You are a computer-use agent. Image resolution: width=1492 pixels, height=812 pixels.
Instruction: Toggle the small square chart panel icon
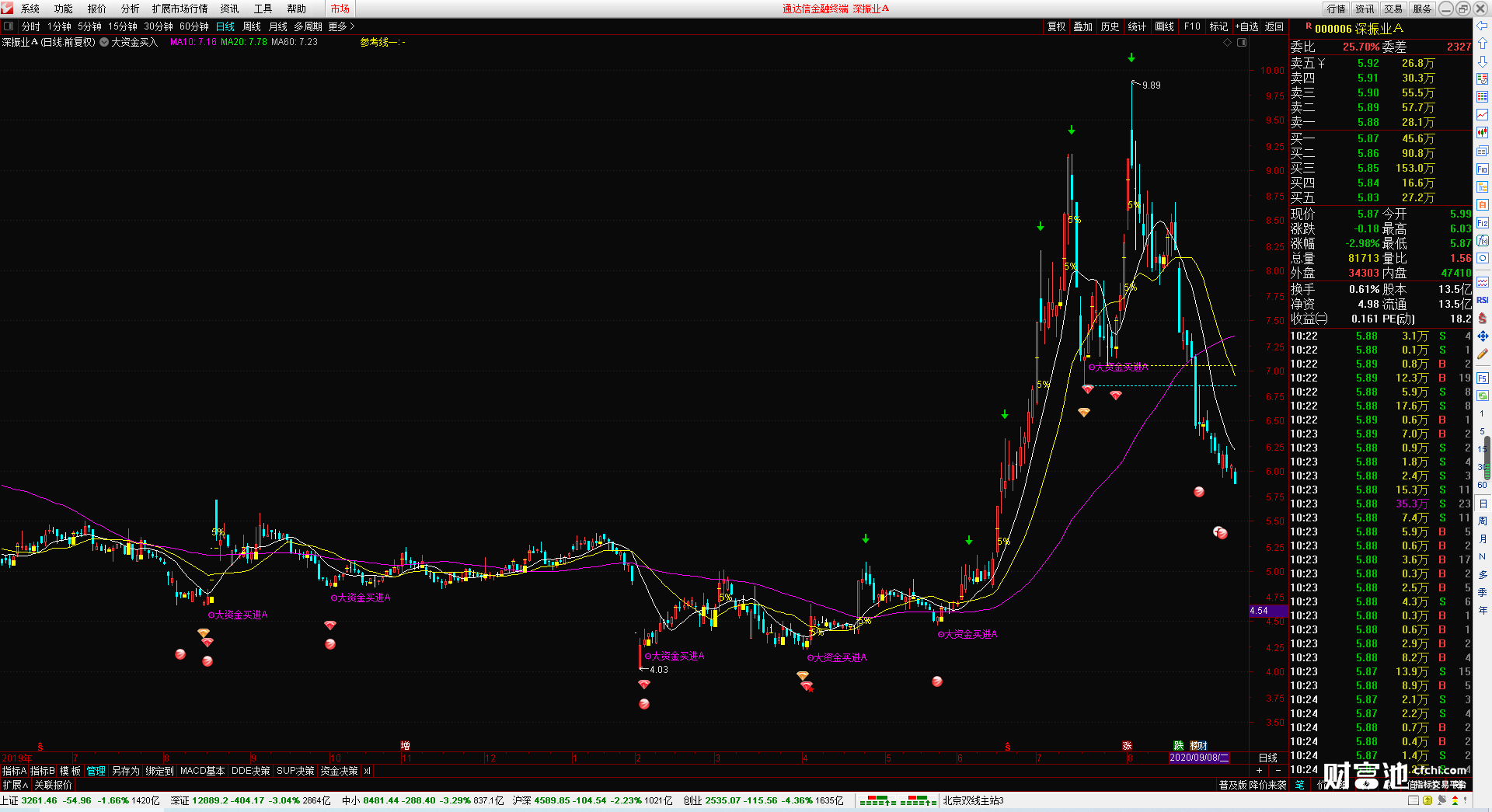point(1242,43)
